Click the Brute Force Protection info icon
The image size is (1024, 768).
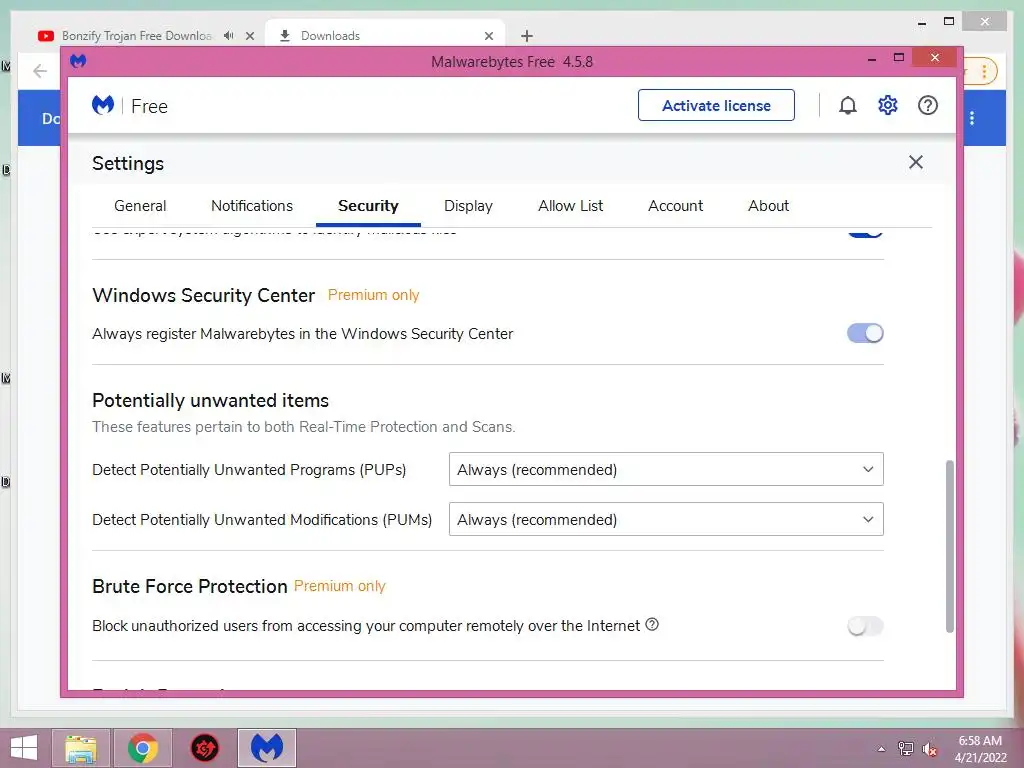pos(652,624)
